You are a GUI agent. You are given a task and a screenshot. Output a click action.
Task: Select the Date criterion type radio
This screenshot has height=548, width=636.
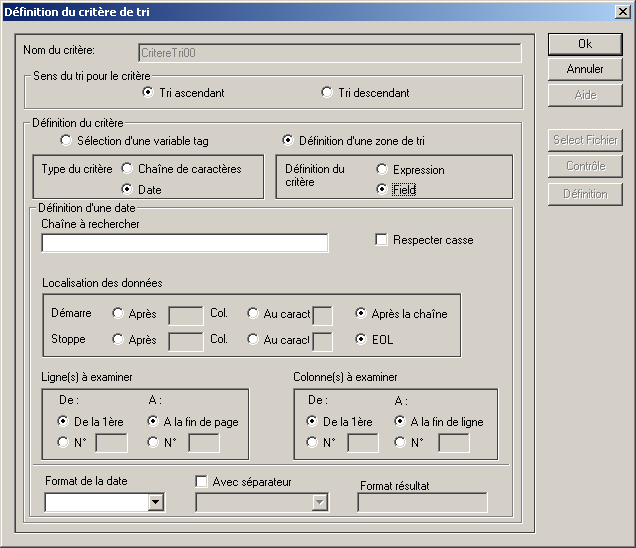[x=127, y=189]
